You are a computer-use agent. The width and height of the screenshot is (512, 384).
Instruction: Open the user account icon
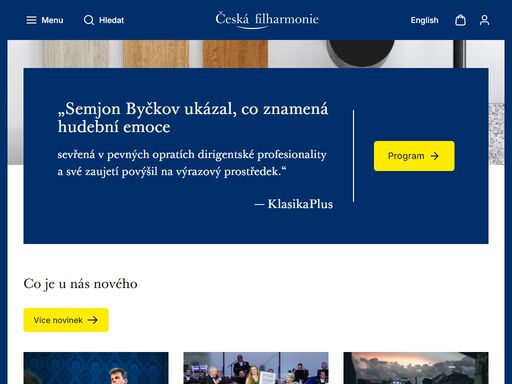click(484, 20)
